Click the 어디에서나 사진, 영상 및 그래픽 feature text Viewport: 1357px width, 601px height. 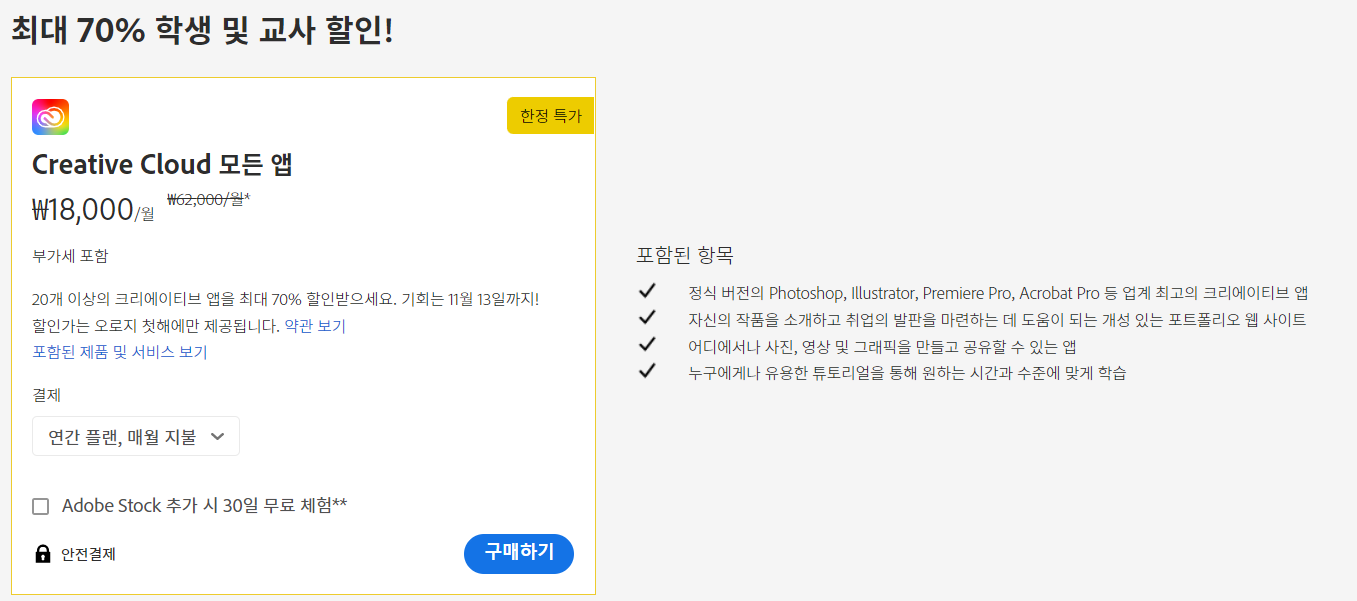882,347
